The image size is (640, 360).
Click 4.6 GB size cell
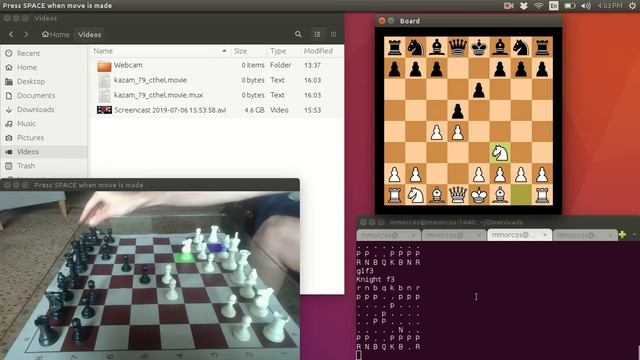tap(254, 110)
